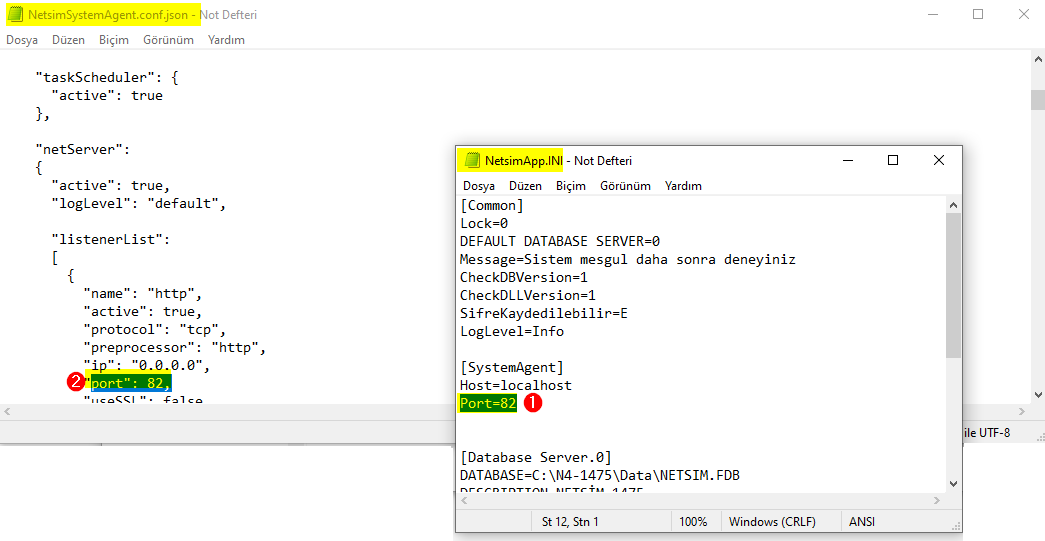Open Dosya menu in NetsimApp.INI window
1045x541 pixels.
(x=479, y=186)
